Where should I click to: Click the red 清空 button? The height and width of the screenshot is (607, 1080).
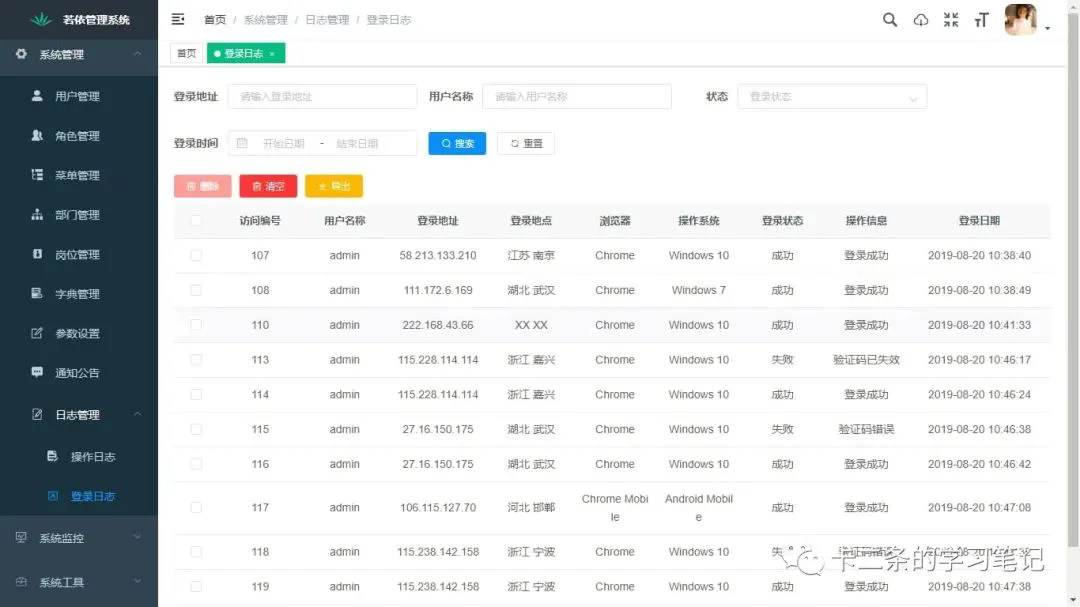tap(268, 186)
